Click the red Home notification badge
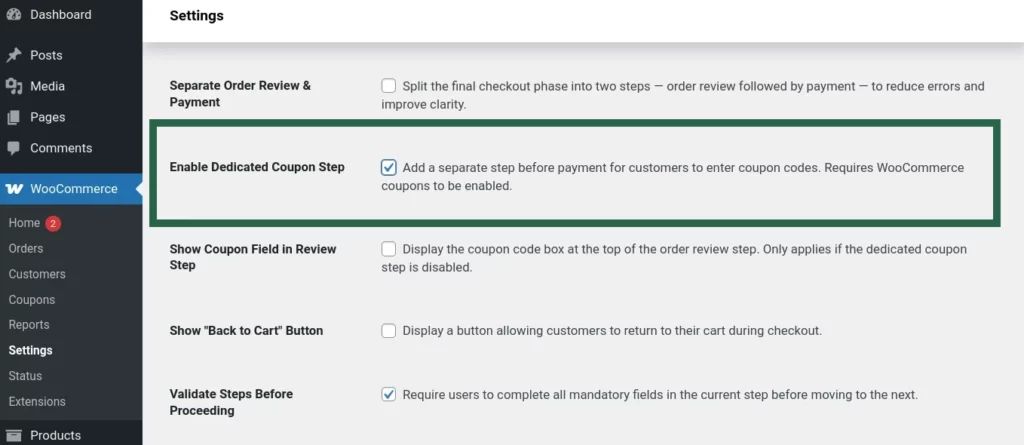Screen dimensions: 1024x445 (x=53, y=223)
